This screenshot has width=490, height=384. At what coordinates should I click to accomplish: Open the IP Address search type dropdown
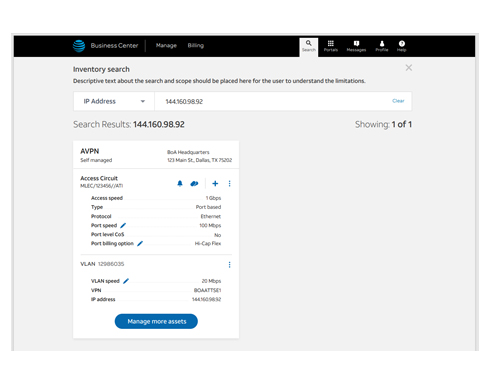pos(114,101)
